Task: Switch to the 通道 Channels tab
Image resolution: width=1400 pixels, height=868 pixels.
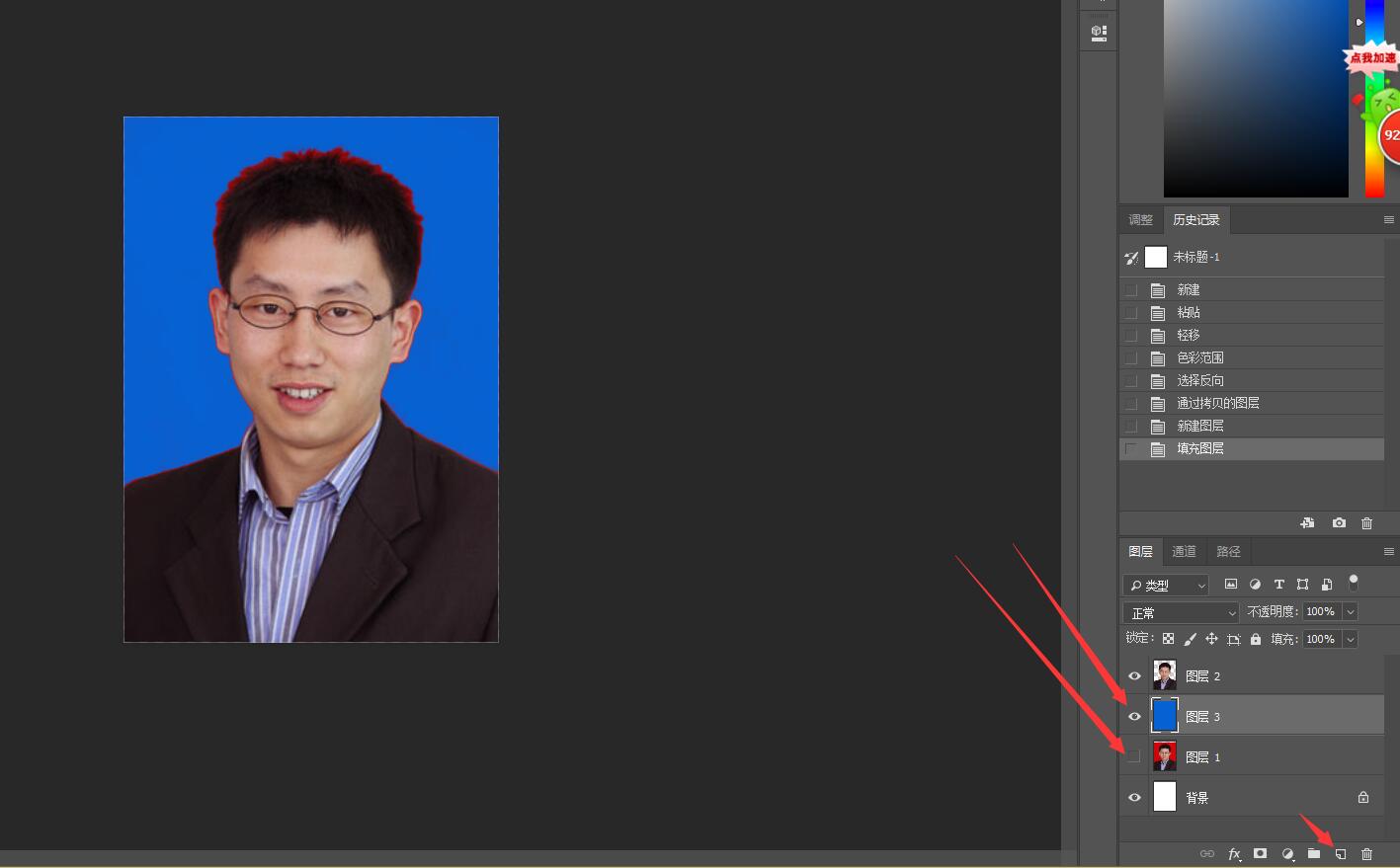Action: coord(1183,551)
